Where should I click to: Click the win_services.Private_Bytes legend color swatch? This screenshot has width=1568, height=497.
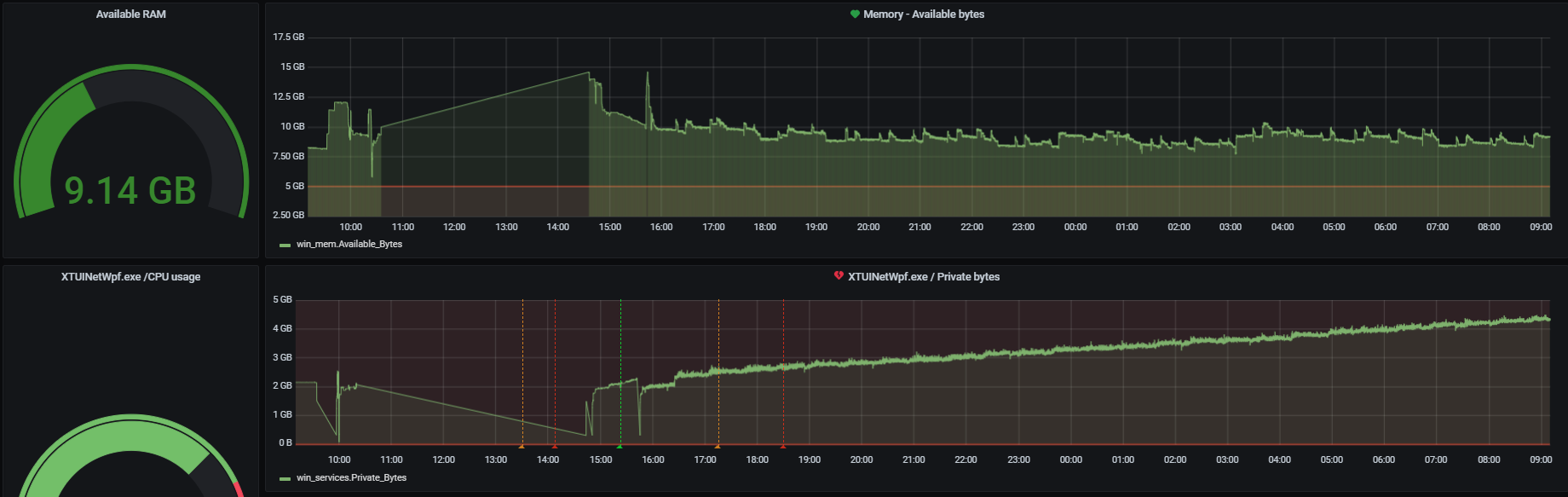[285, 479]
